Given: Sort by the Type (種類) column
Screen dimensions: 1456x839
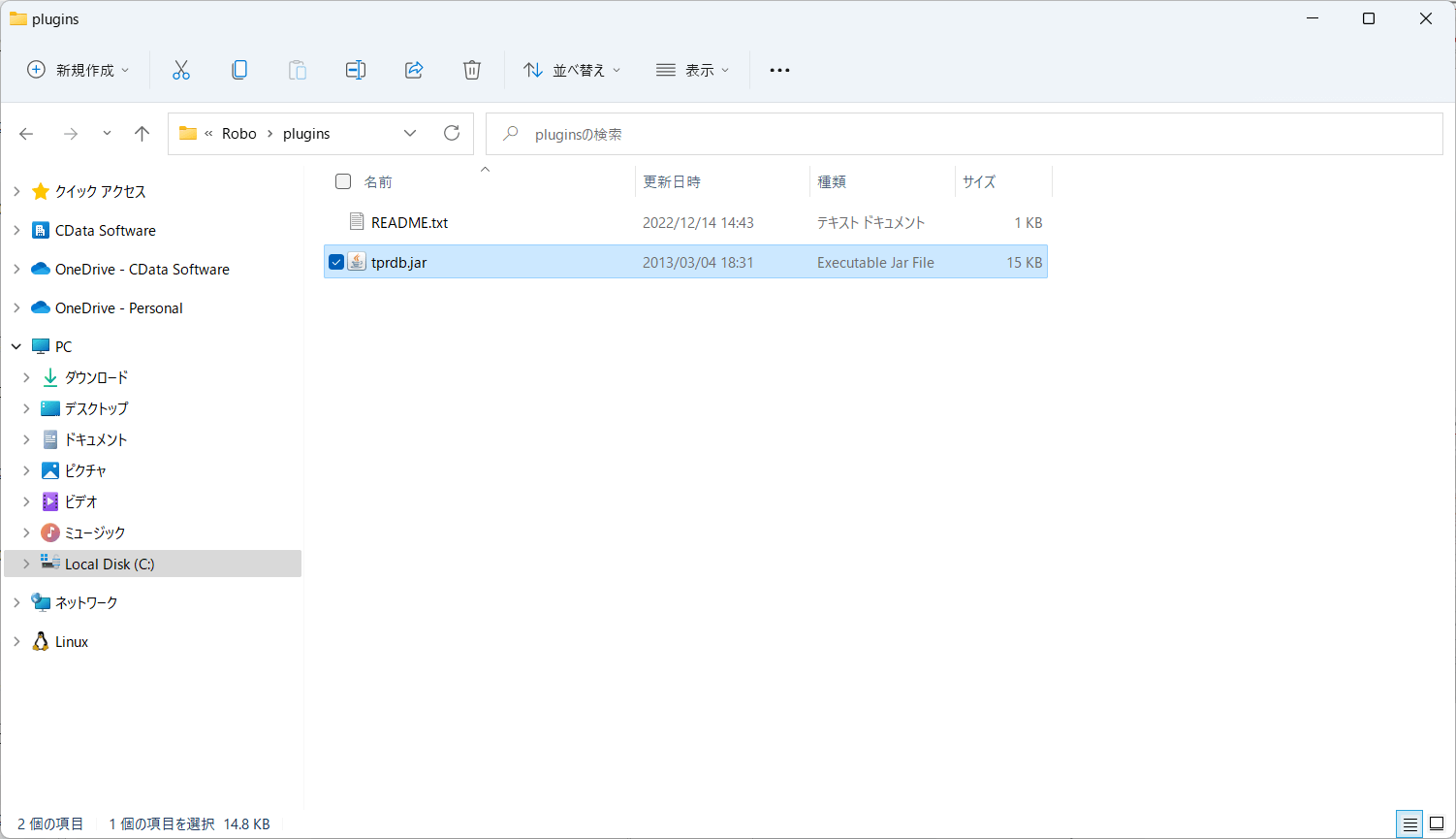Looking at the screenshot, I should 832,181.
